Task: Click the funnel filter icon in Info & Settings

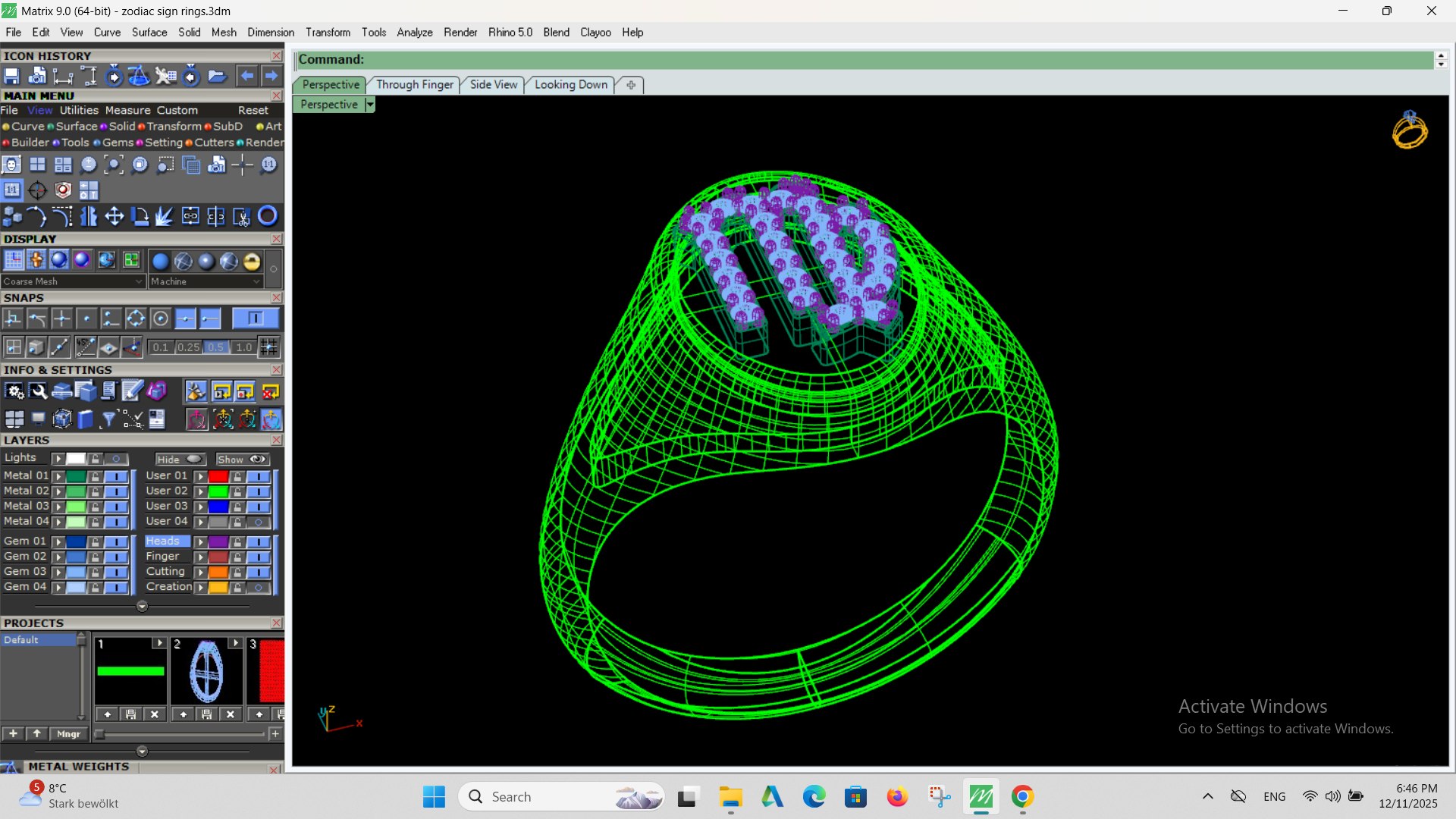Action: [x=108, y=419]
